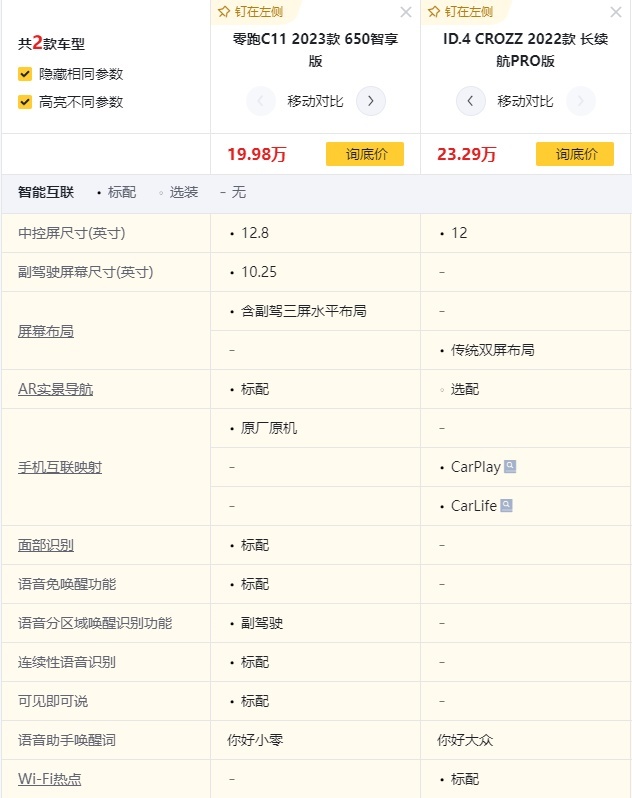Click the 原厂原机 cell
This screenshot has width=632, height=798.
(x=269, y=428)
